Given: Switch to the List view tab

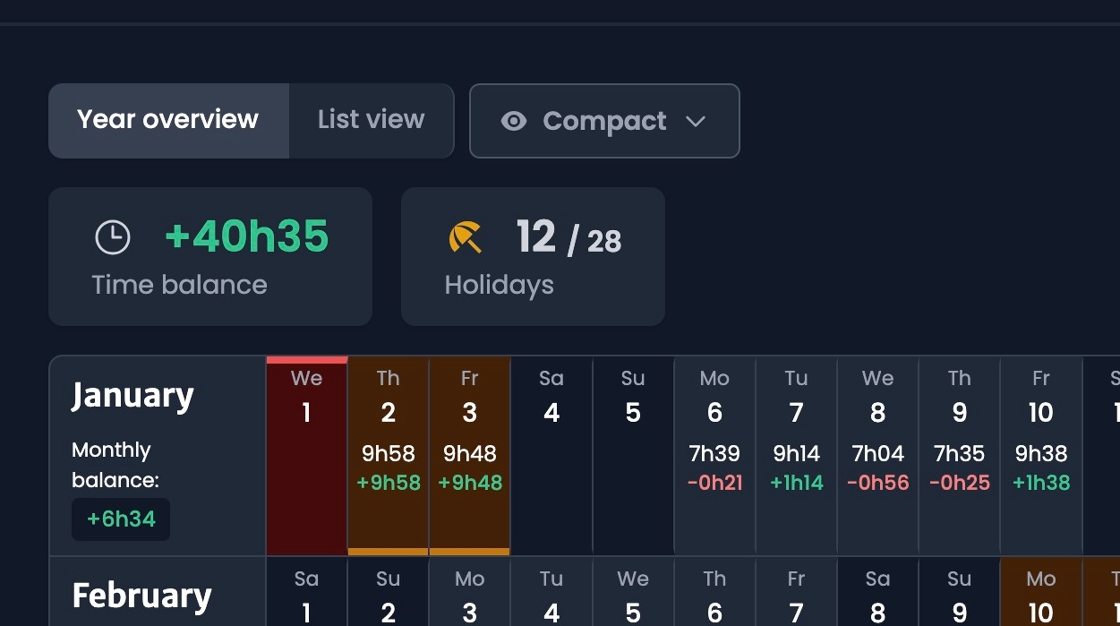Looking at the screenshot, I should [x=371, y=120].
